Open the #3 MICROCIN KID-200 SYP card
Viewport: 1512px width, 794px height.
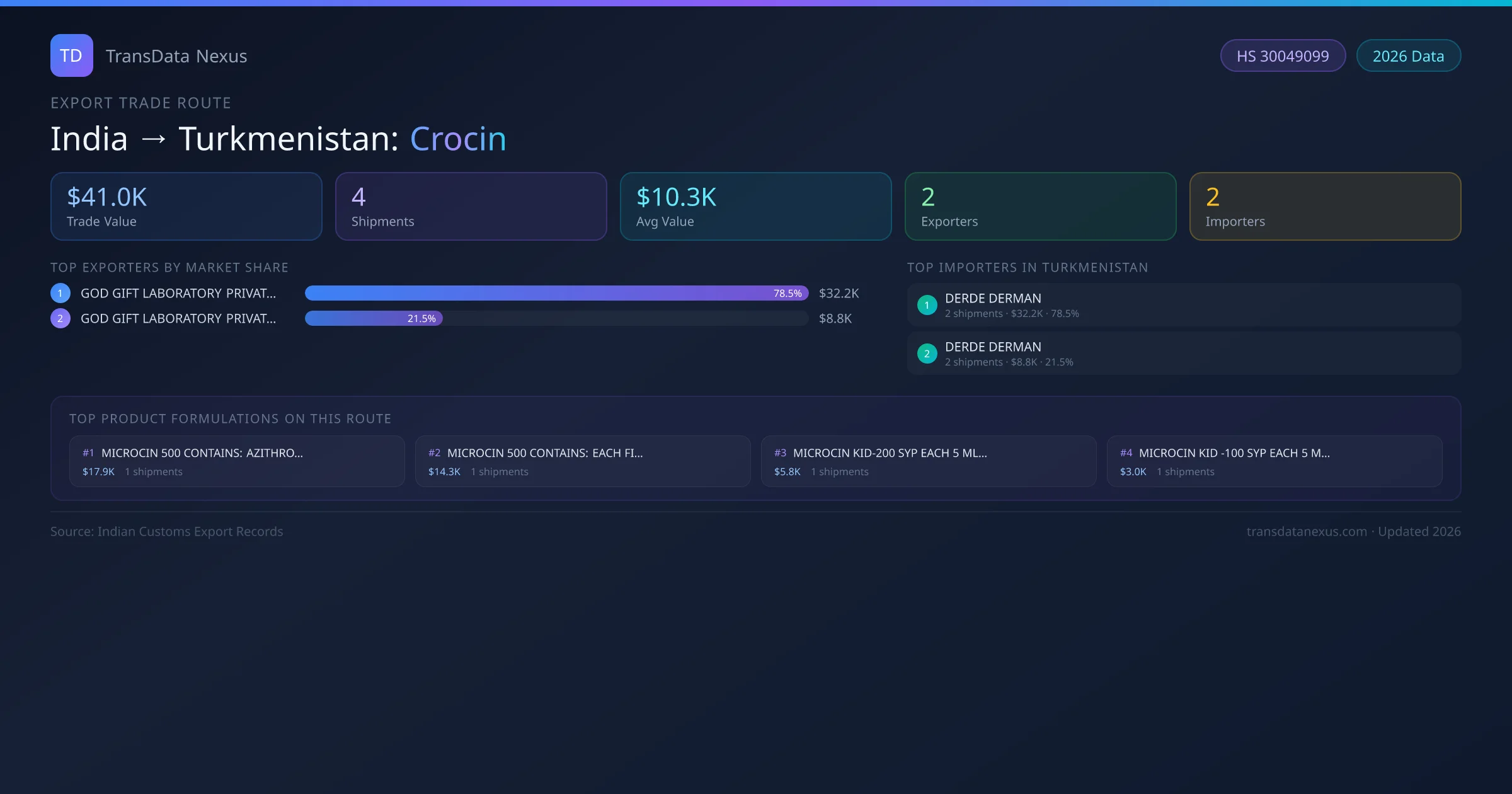928,461
